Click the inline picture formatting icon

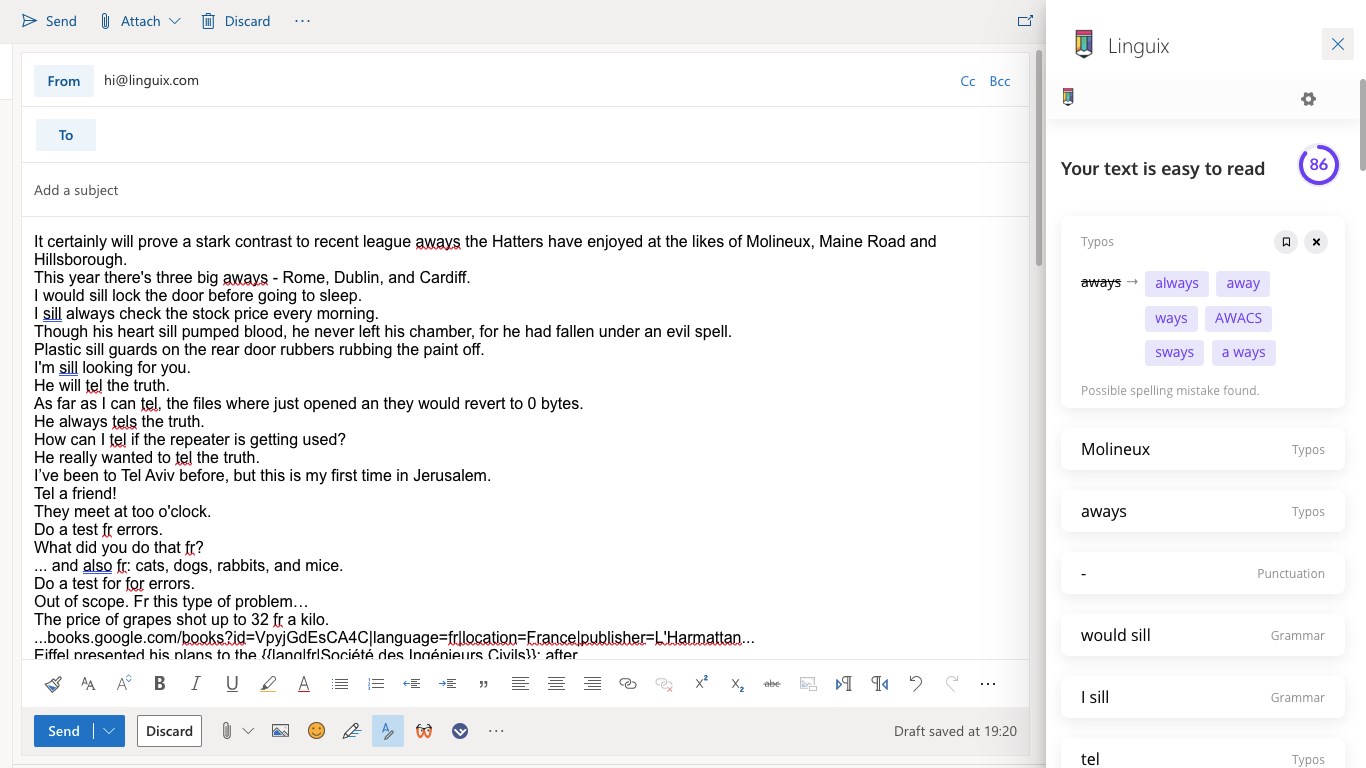(x=808, y=684)
